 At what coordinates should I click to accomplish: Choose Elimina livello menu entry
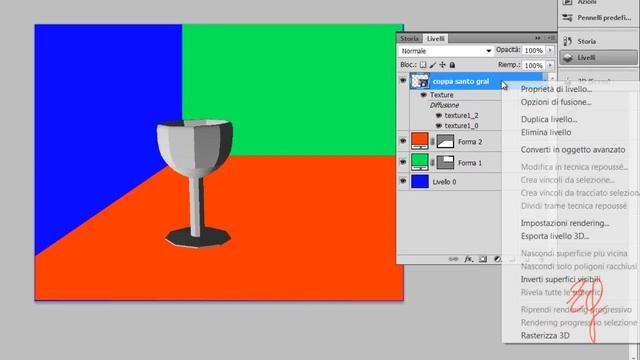[546, 132]
